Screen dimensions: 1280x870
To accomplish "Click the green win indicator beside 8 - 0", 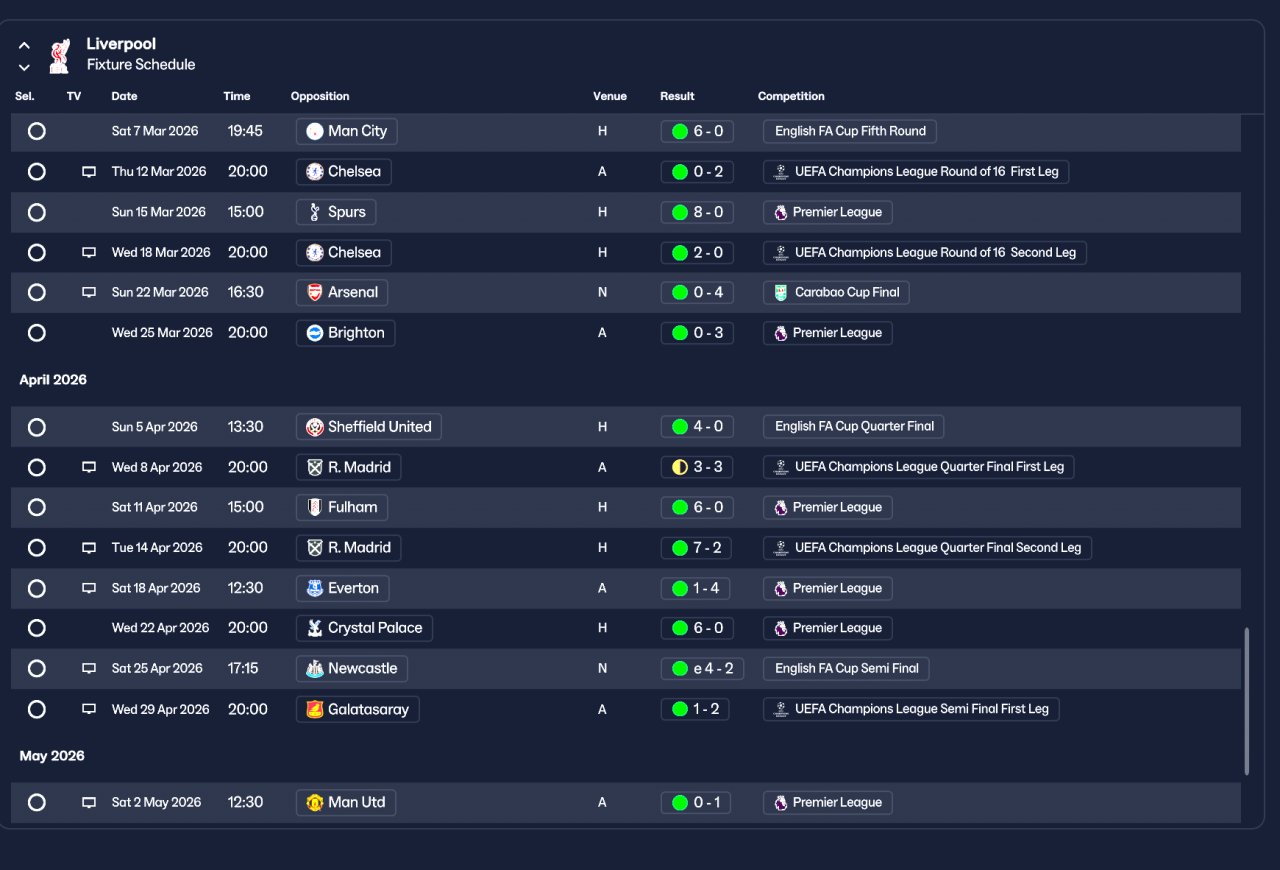I will (680, 212).
